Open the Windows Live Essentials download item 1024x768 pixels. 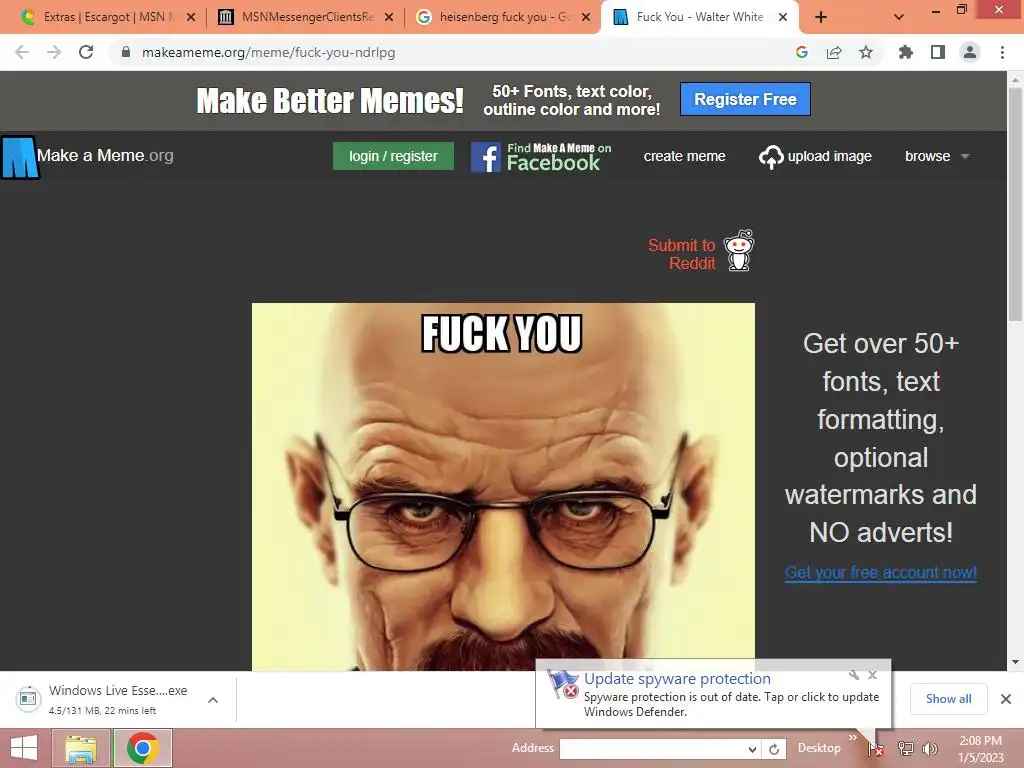tap(104, 699)
